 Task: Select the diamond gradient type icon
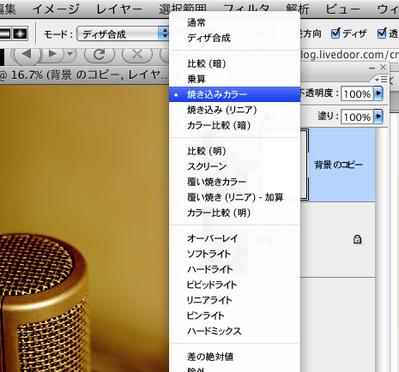[20, 34]
